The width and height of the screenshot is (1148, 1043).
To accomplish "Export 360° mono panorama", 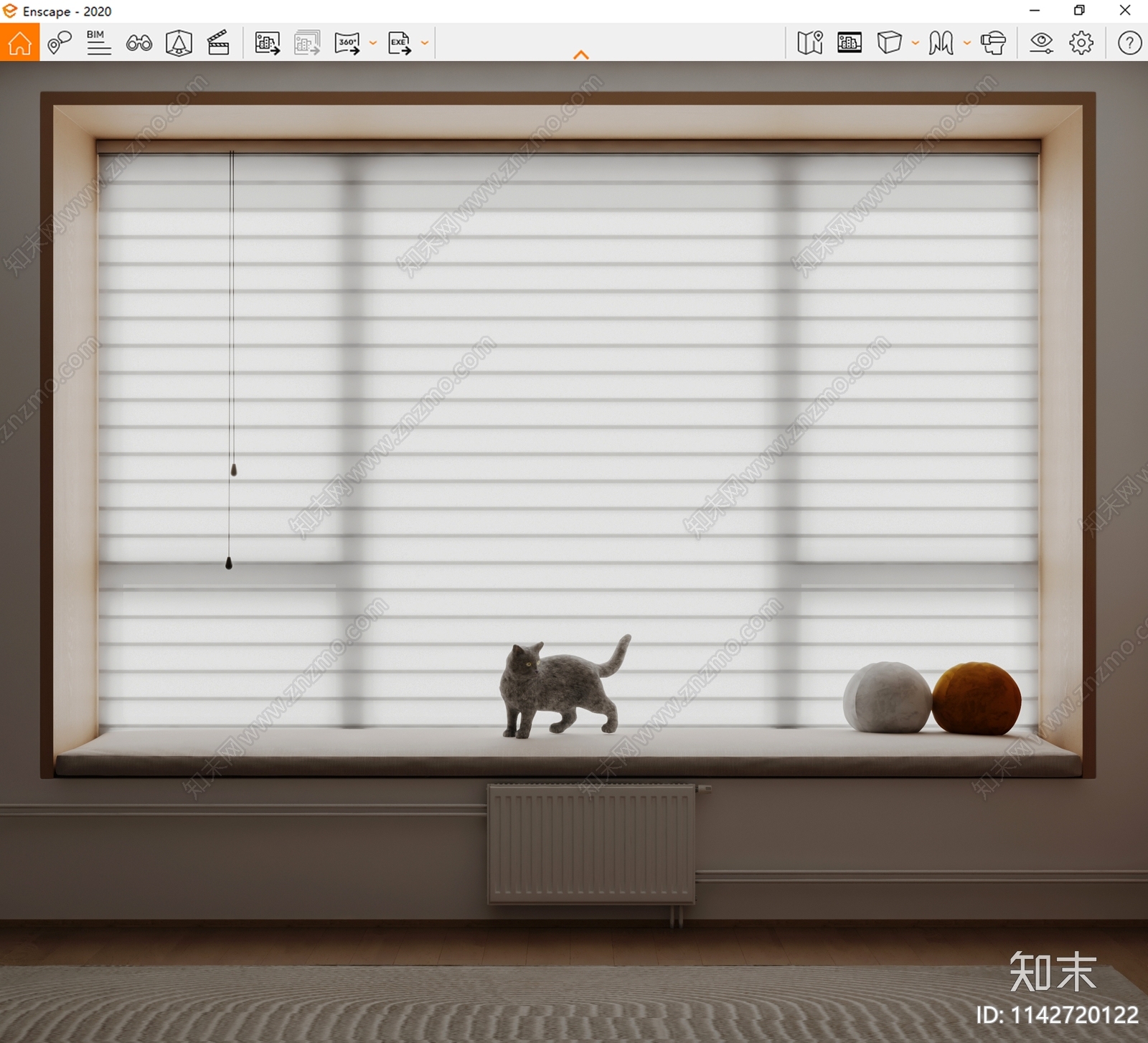I will (x=347, y=43).
